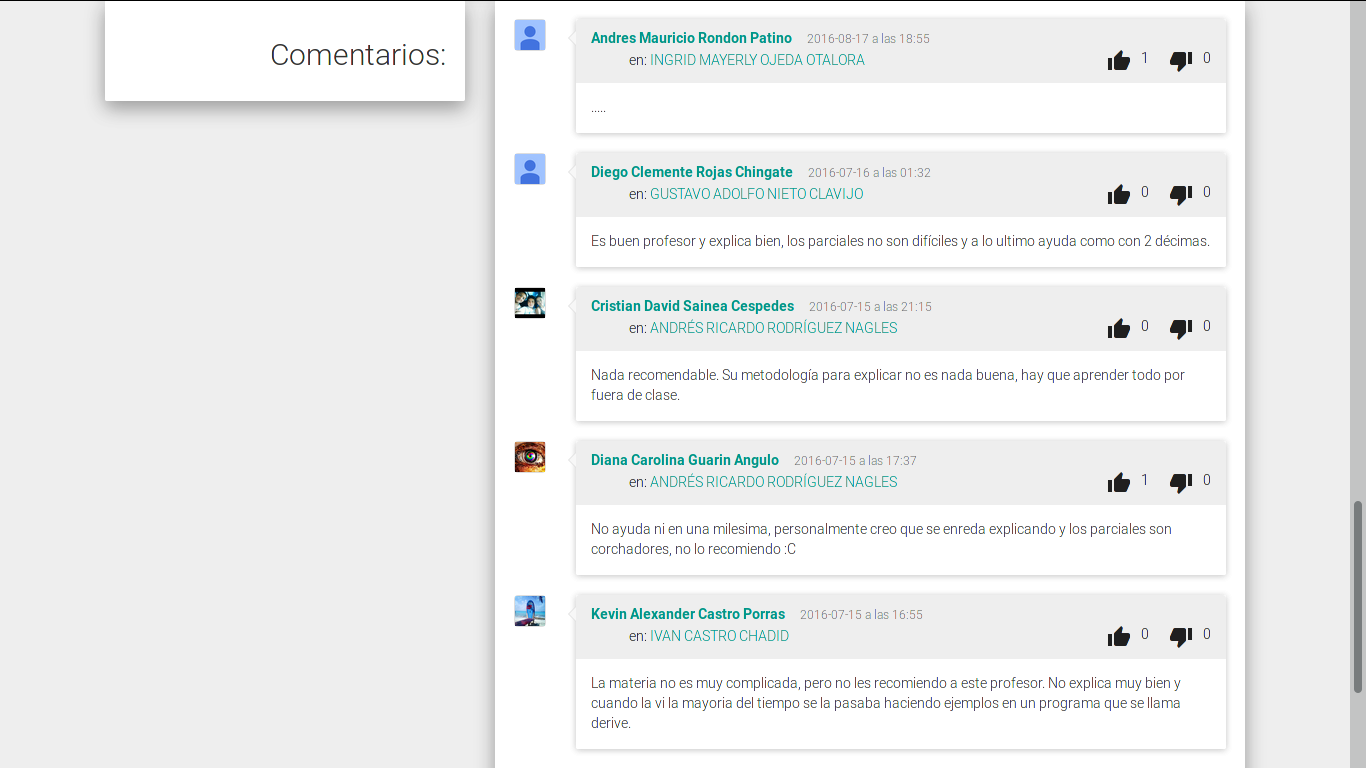Click the like count on Andres's comment
Image resolution: width=1366 pixels, height=768 pixels.
pyautogui.click(x=1145, y=58)
